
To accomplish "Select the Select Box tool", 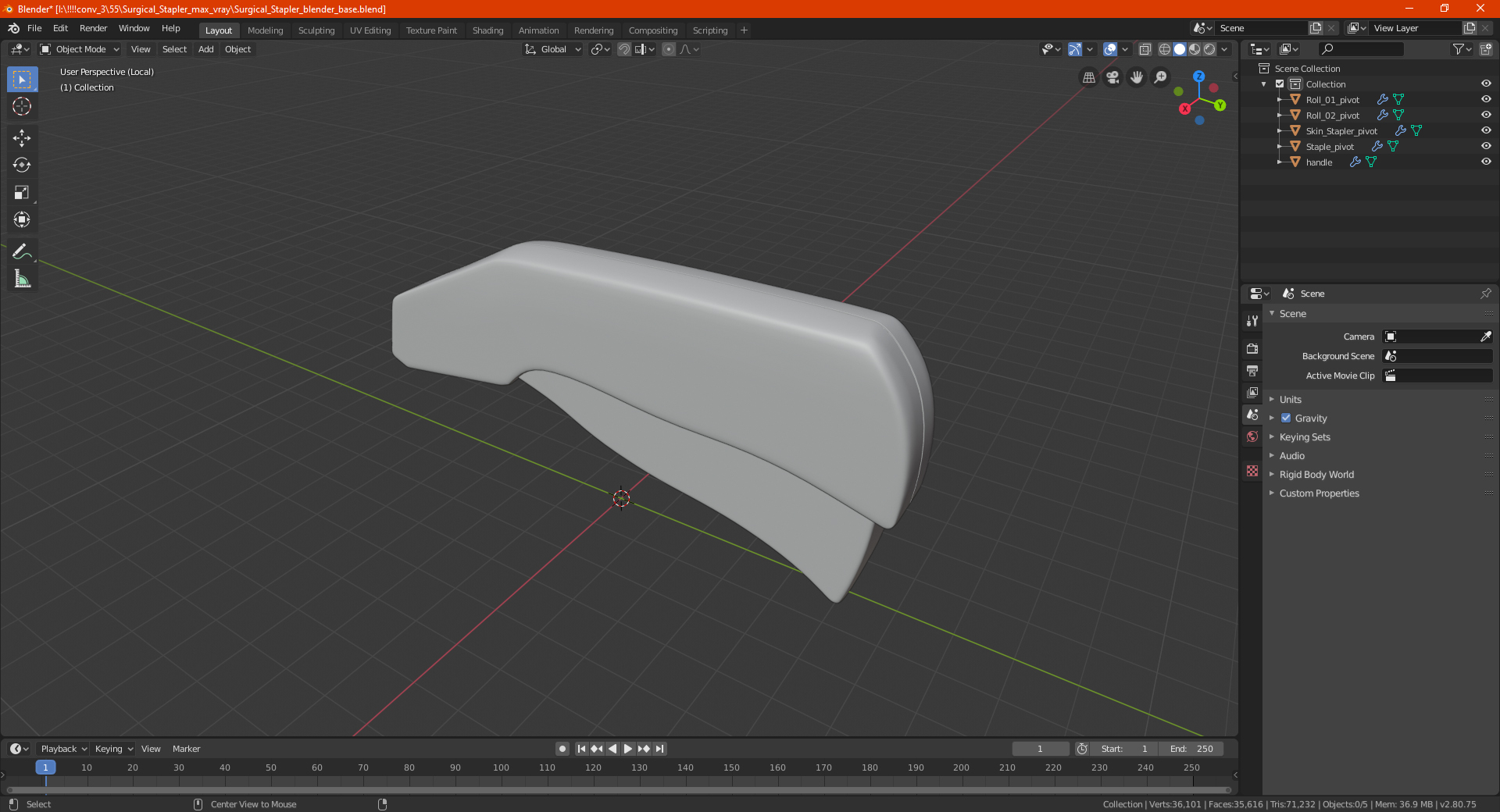I will pos(22,80).
